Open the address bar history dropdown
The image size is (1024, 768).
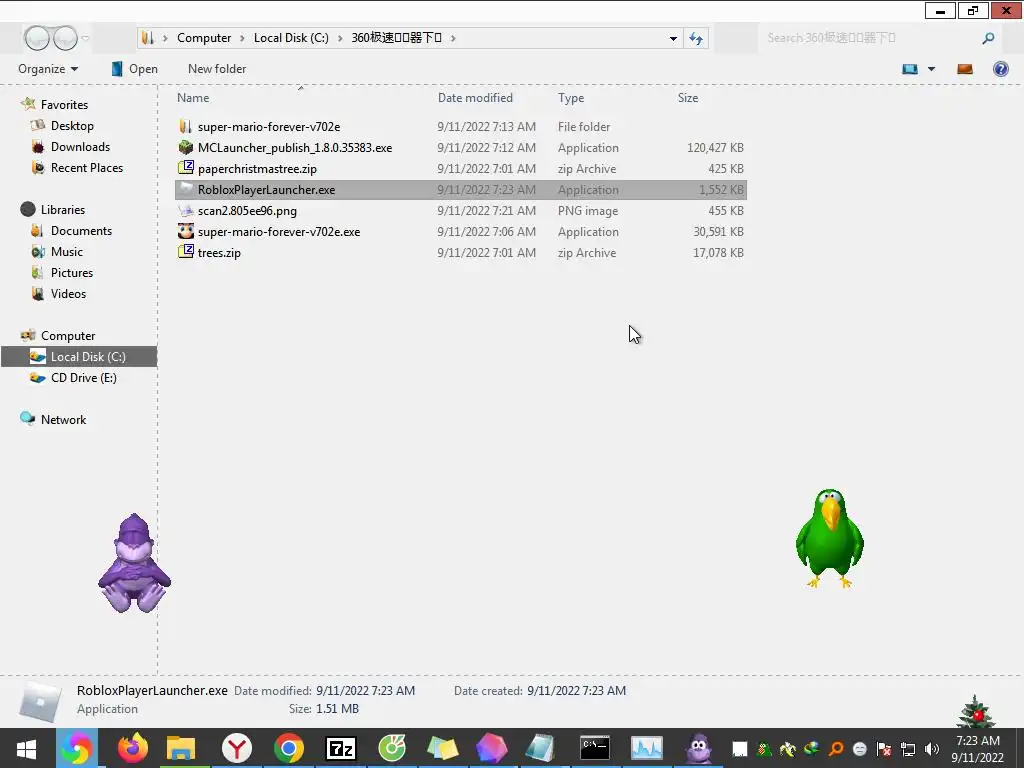[673, 39]
